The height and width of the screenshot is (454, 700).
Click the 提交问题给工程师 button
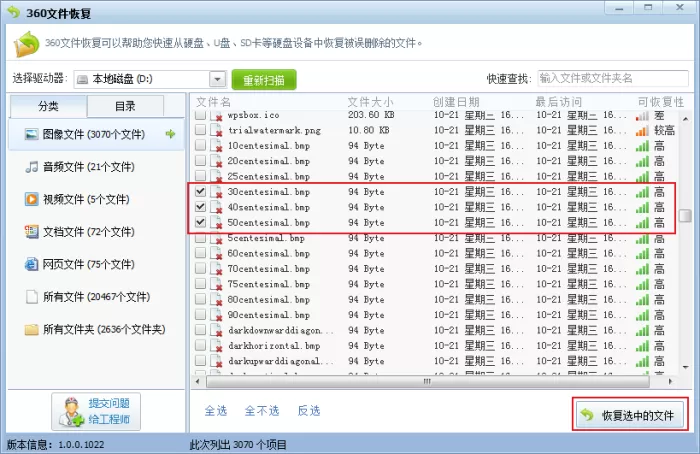pos(96,411)
